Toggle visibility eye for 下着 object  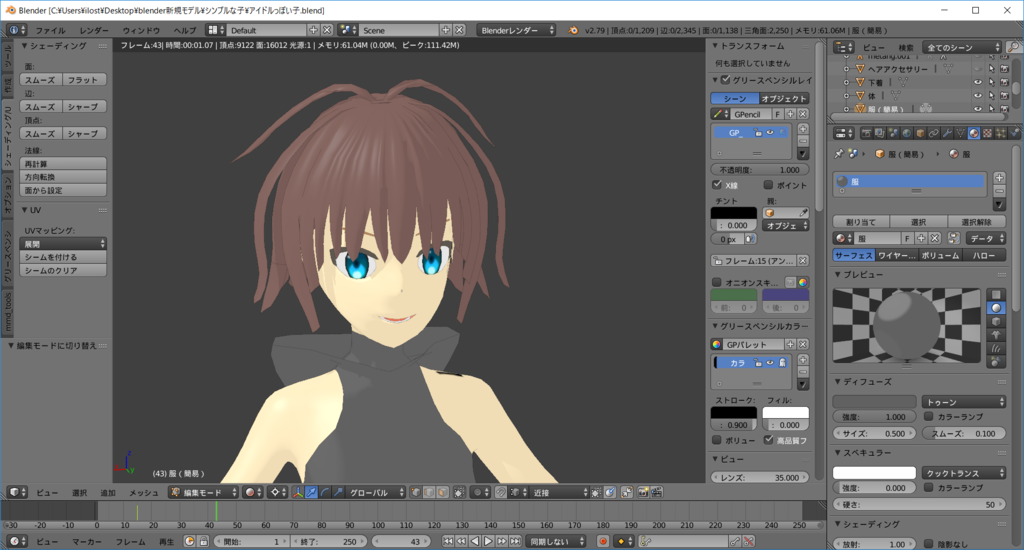[x=978, y=82]
